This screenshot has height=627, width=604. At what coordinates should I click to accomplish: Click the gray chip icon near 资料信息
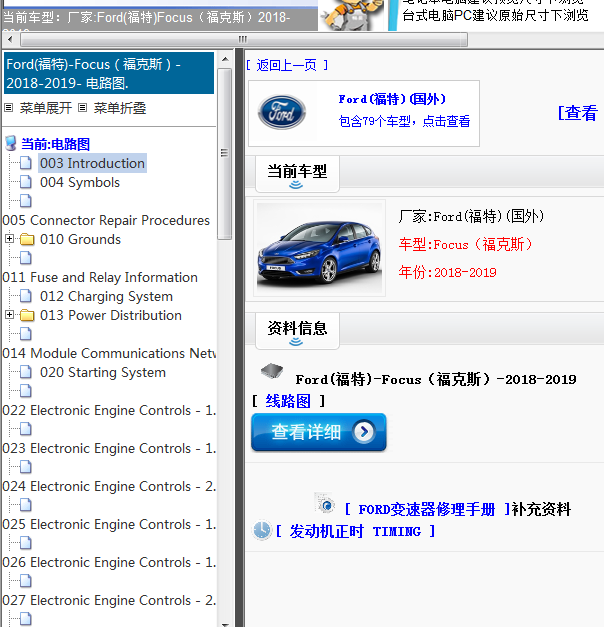(272, 371)
